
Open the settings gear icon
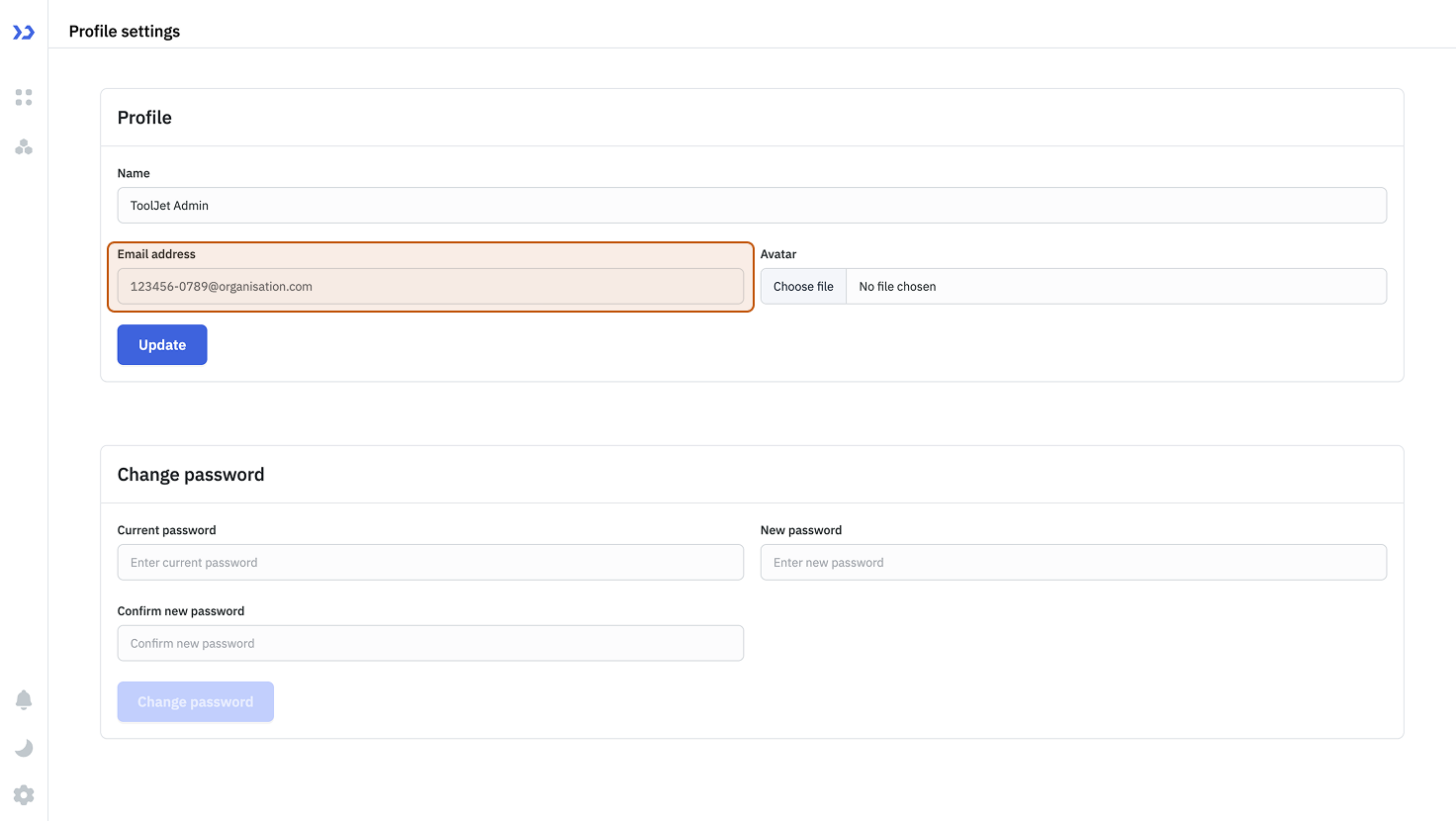[x=24, y=795]
